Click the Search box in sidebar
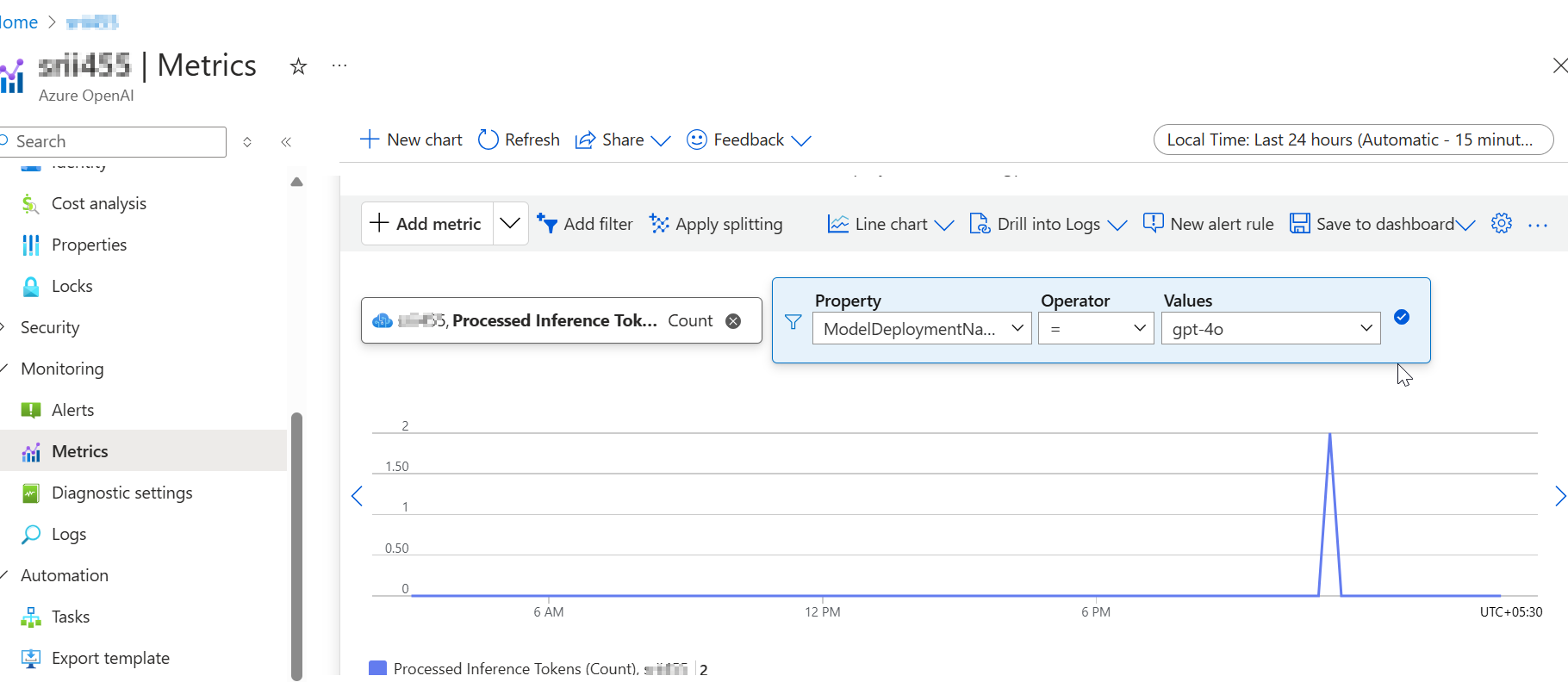 click(x=113, y=141)
